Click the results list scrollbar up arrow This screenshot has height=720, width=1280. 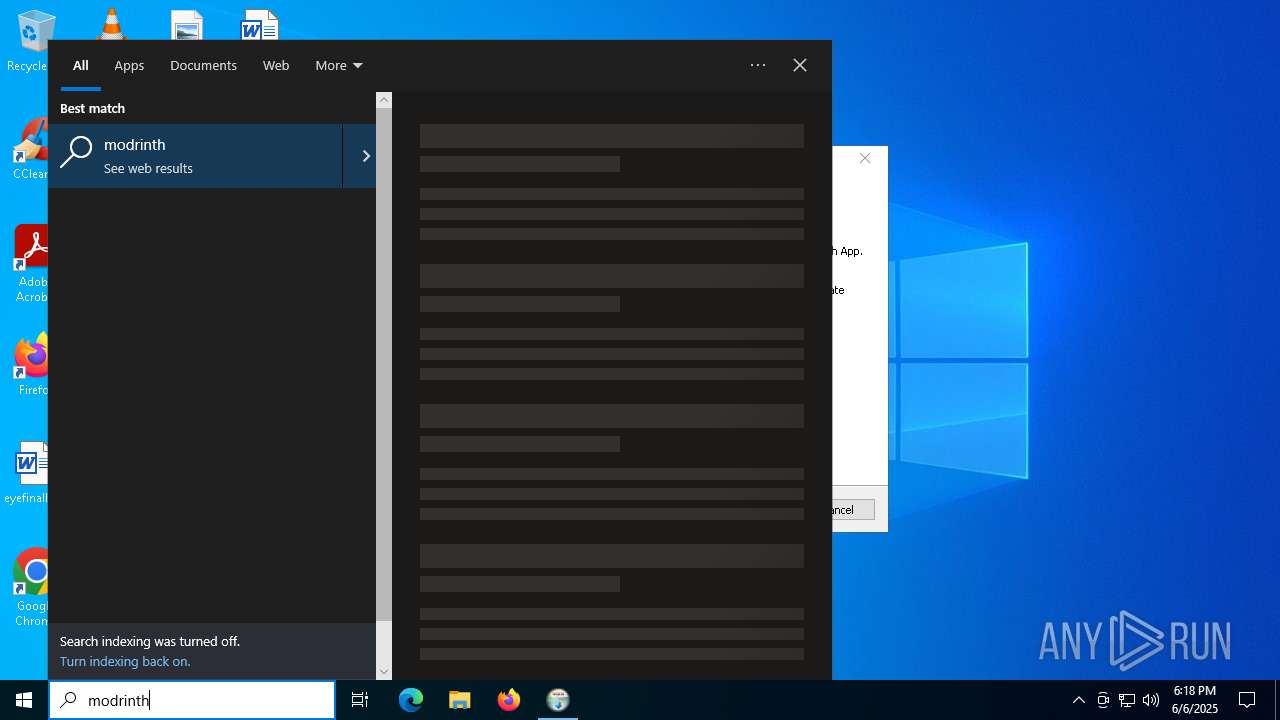[x=384, y=100]
